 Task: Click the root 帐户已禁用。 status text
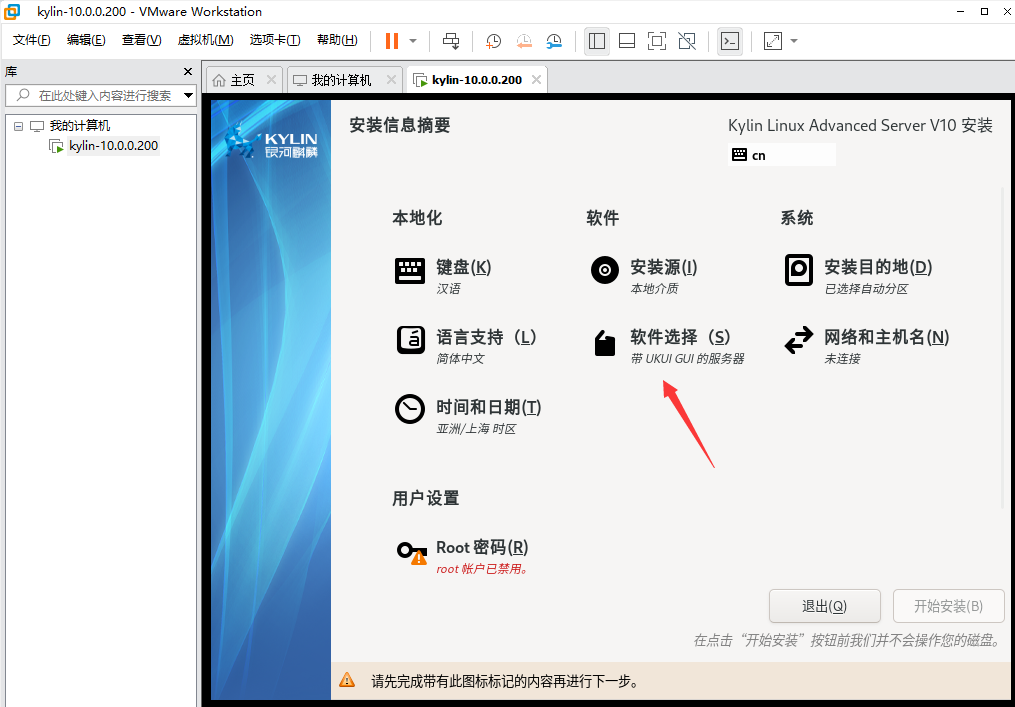coord(483,569)
